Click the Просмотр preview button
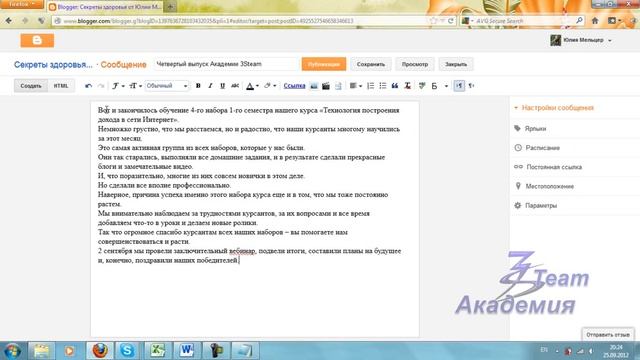Screen dimensions: 640x360 click(415, 64)
